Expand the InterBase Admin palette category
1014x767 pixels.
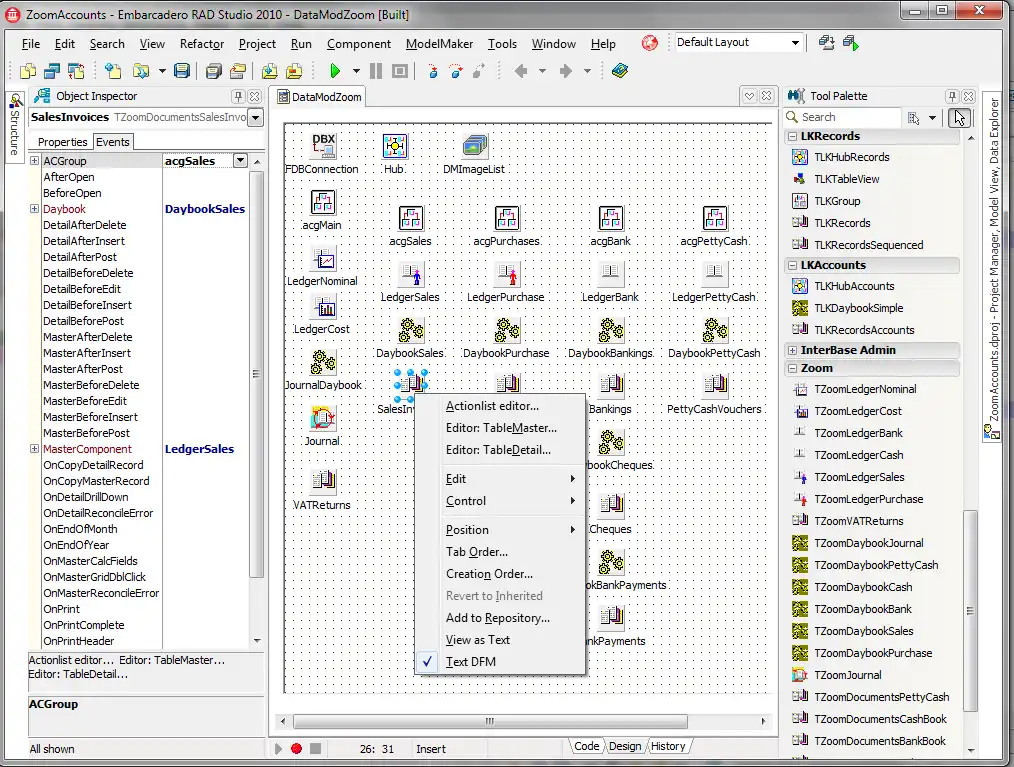(x=792, y=350)
